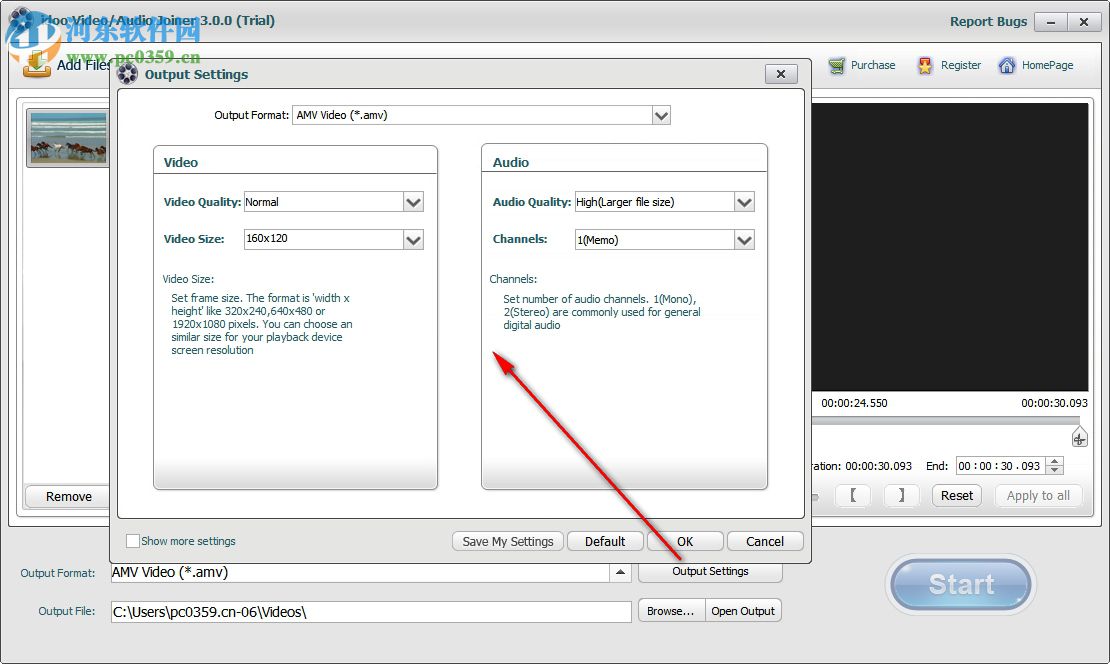Image resolution: width=1110 pixels, height=664 pixels.
Task: Open the Video Quality dropdown
Action: point(413,202)
